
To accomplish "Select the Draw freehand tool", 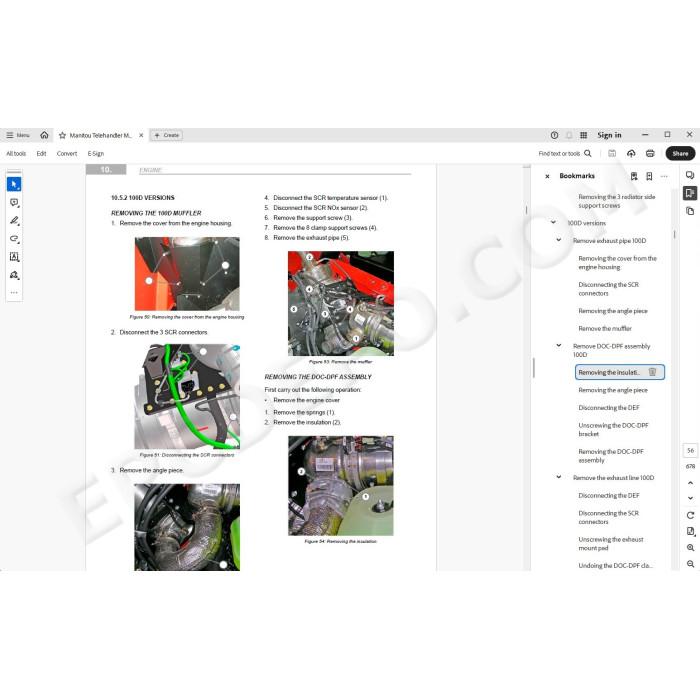I will 14,238.
